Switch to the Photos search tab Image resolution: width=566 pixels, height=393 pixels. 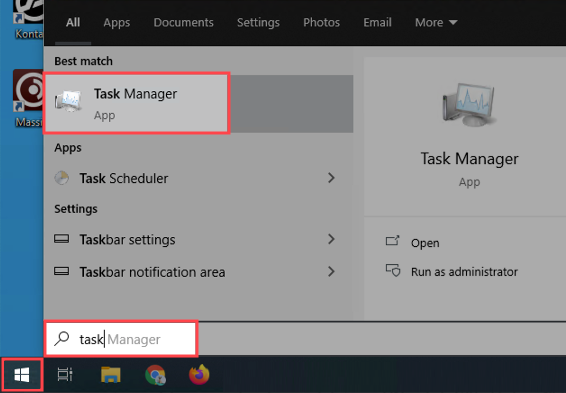[x=321, y=22]
